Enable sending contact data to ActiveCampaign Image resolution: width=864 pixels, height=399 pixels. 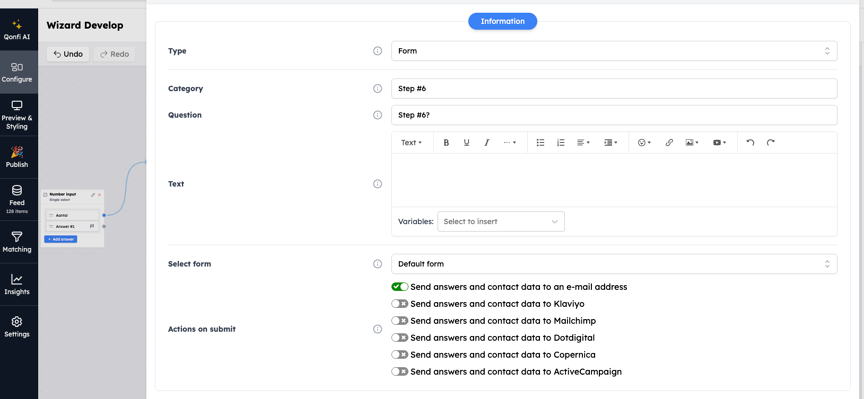[x=399, y=371]
